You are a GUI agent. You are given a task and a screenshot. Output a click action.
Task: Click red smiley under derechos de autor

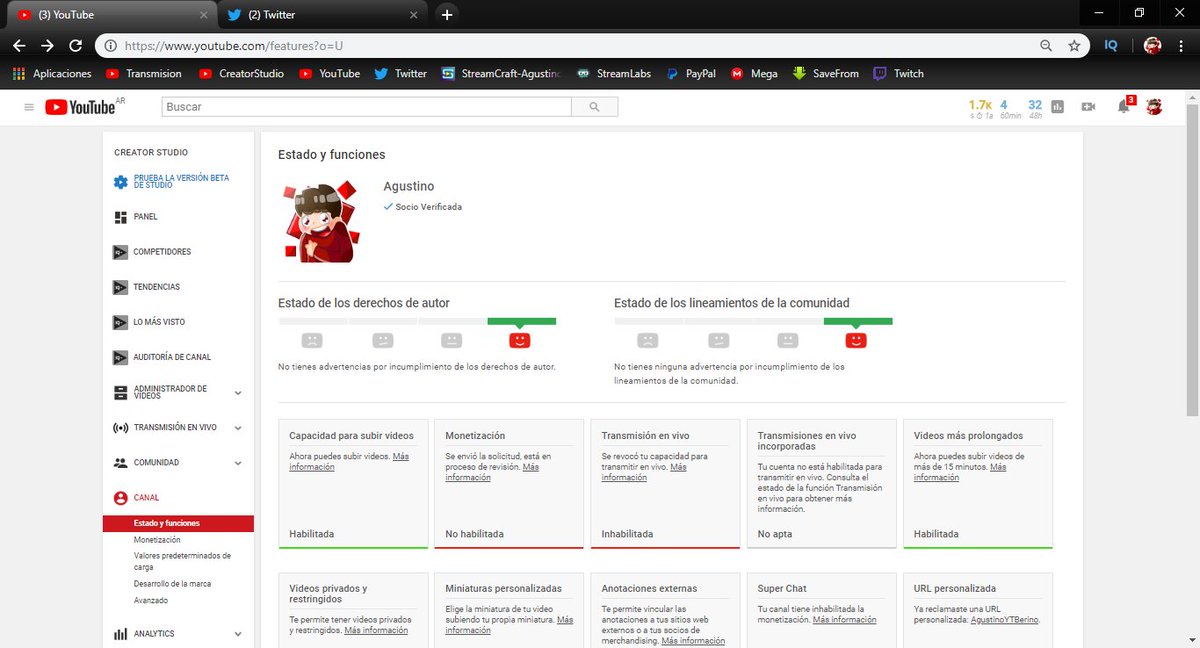point(519,340)
